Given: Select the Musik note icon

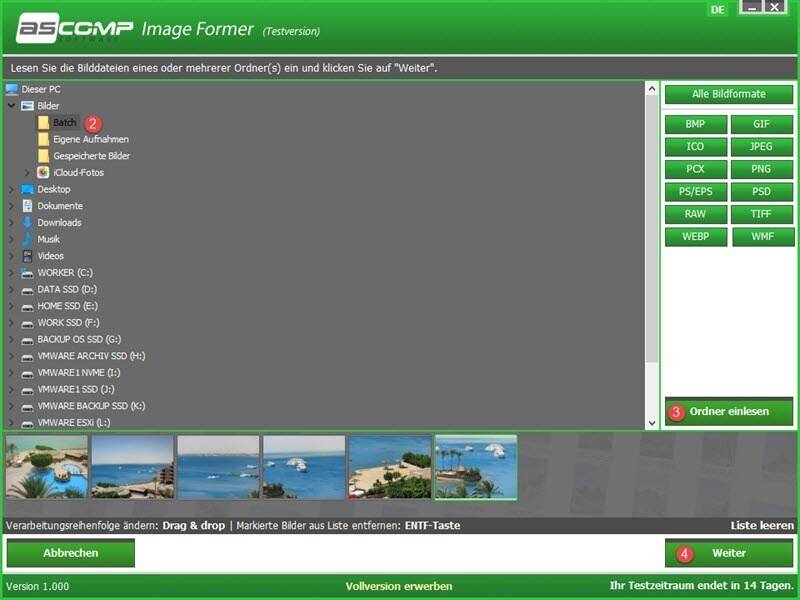Looking at the screenshot, I should click(27, 239).
